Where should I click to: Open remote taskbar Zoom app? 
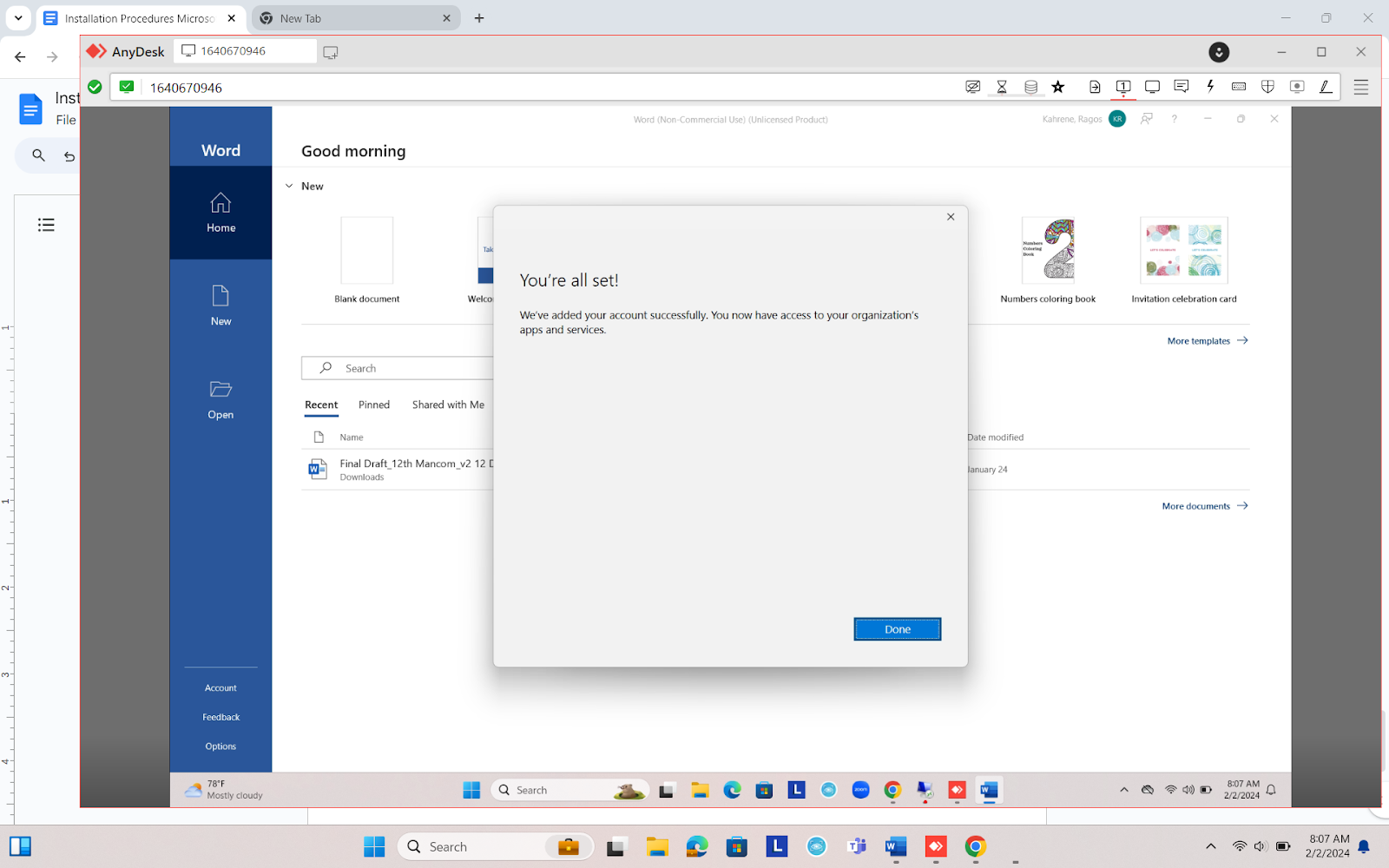[860, 790]
